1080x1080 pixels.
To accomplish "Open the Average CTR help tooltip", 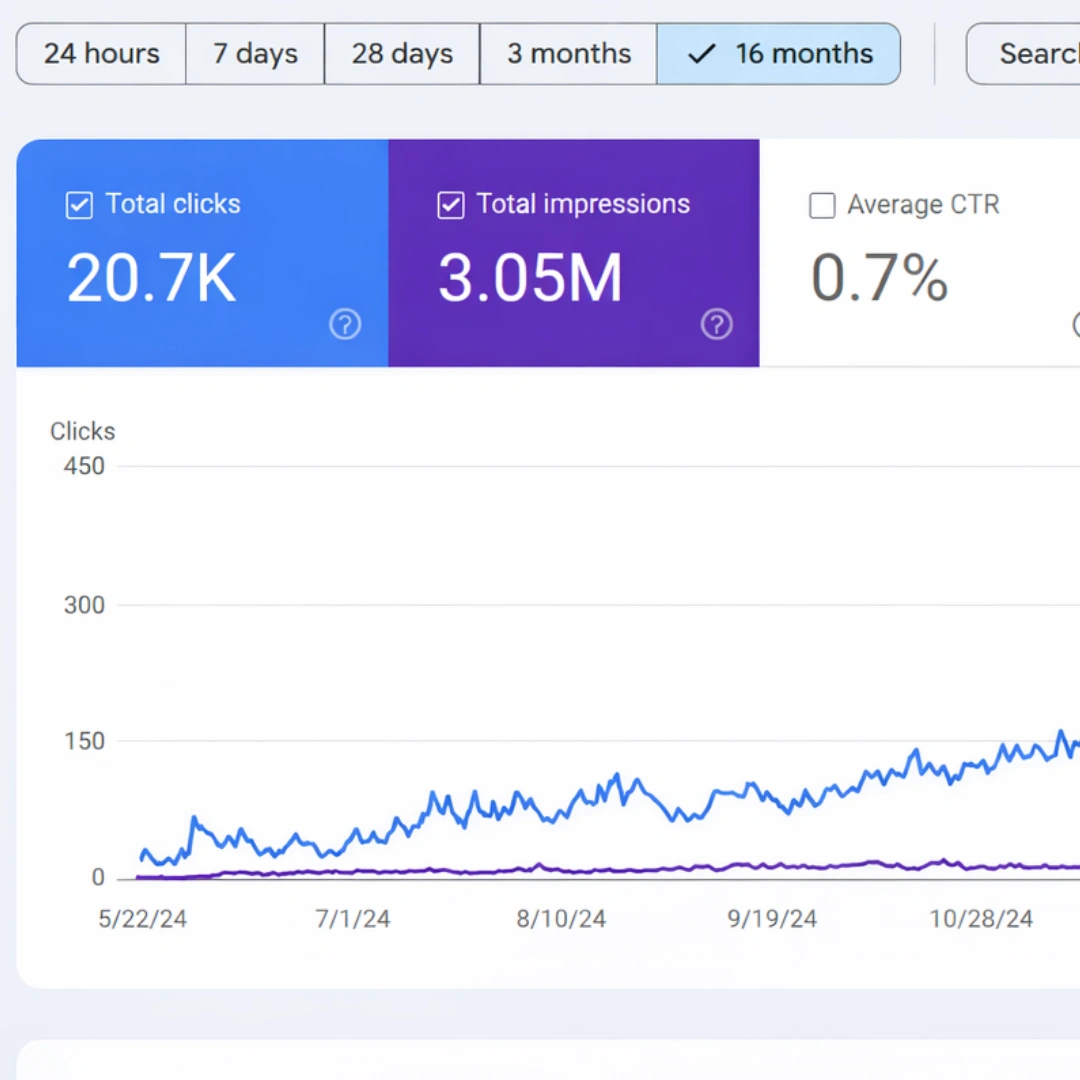I will point(1075,324).
